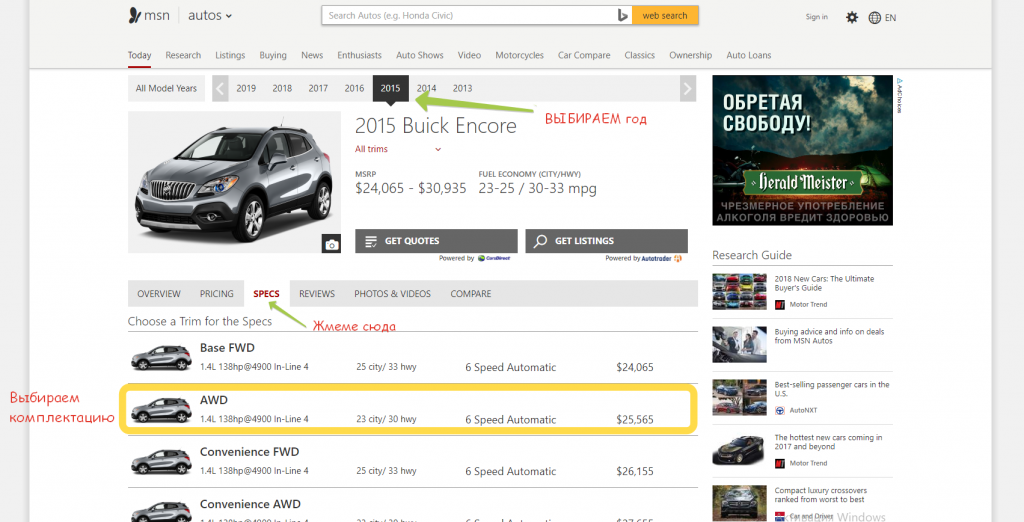The image size is (1024, 522).
Task: Click the camera photo gallery icon
Action: click(x=332, y=244)
